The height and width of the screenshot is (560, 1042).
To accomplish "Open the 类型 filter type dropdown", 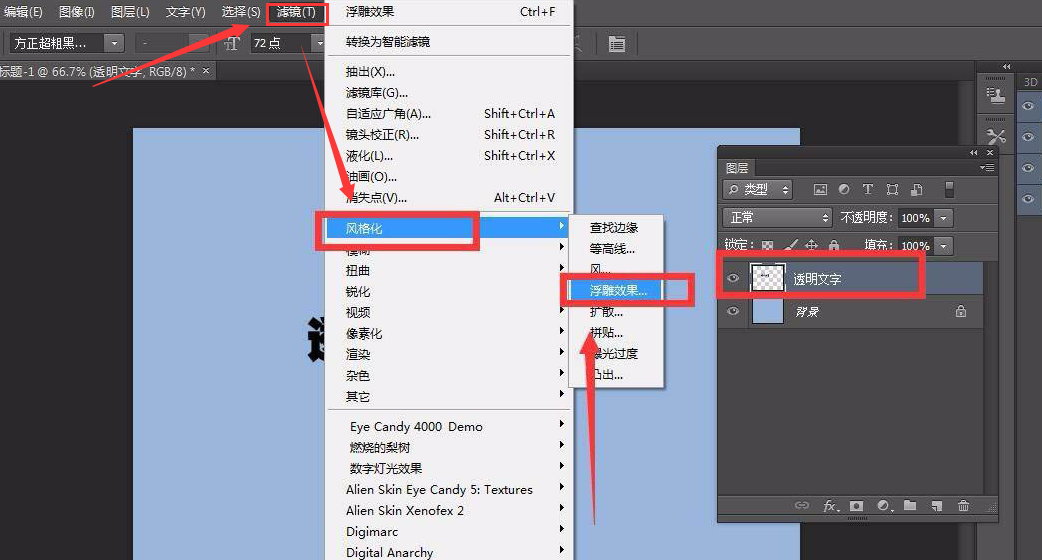I will click(758, 189).
